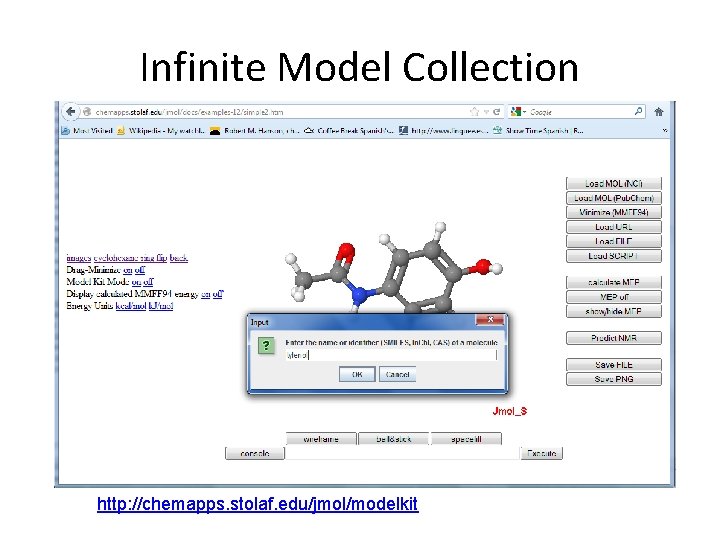Confirm the Input dialog with OK
Screen dimensions: 720x540
[x=357, y=374]
